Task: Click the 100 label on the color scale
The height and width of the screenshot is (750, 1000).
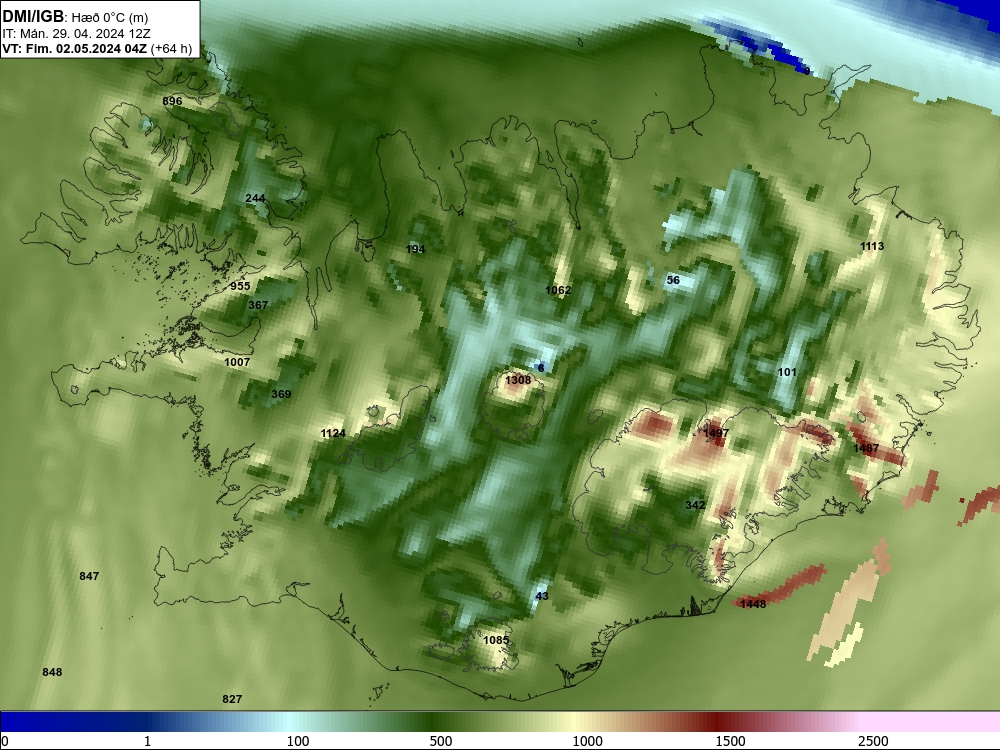Action: (x=298, y=741)
